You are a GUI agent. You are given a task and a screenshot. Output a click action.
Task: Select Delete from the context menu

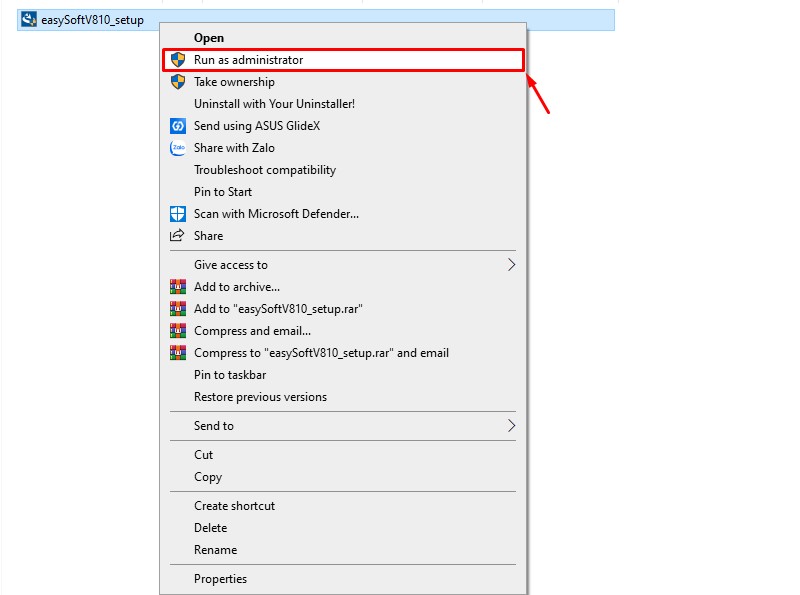click(x=343, y=528)
